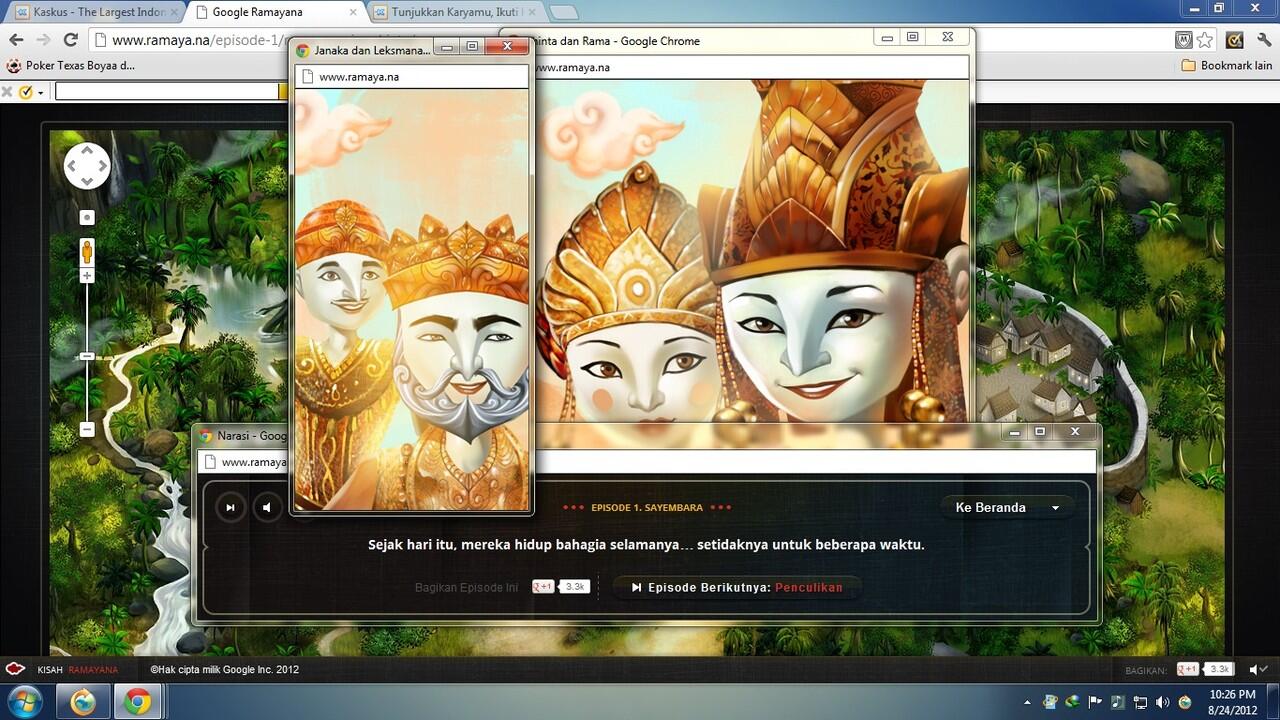The height and width of the screenshot is (720, 1280).
Task: Click the my-location button above pegman
Action: click(87, 217)
